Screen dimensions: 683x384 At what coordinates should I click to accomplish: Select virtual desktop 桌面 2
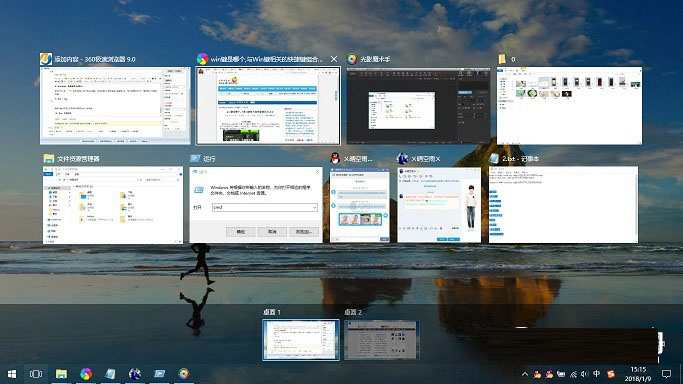[382, 340]
